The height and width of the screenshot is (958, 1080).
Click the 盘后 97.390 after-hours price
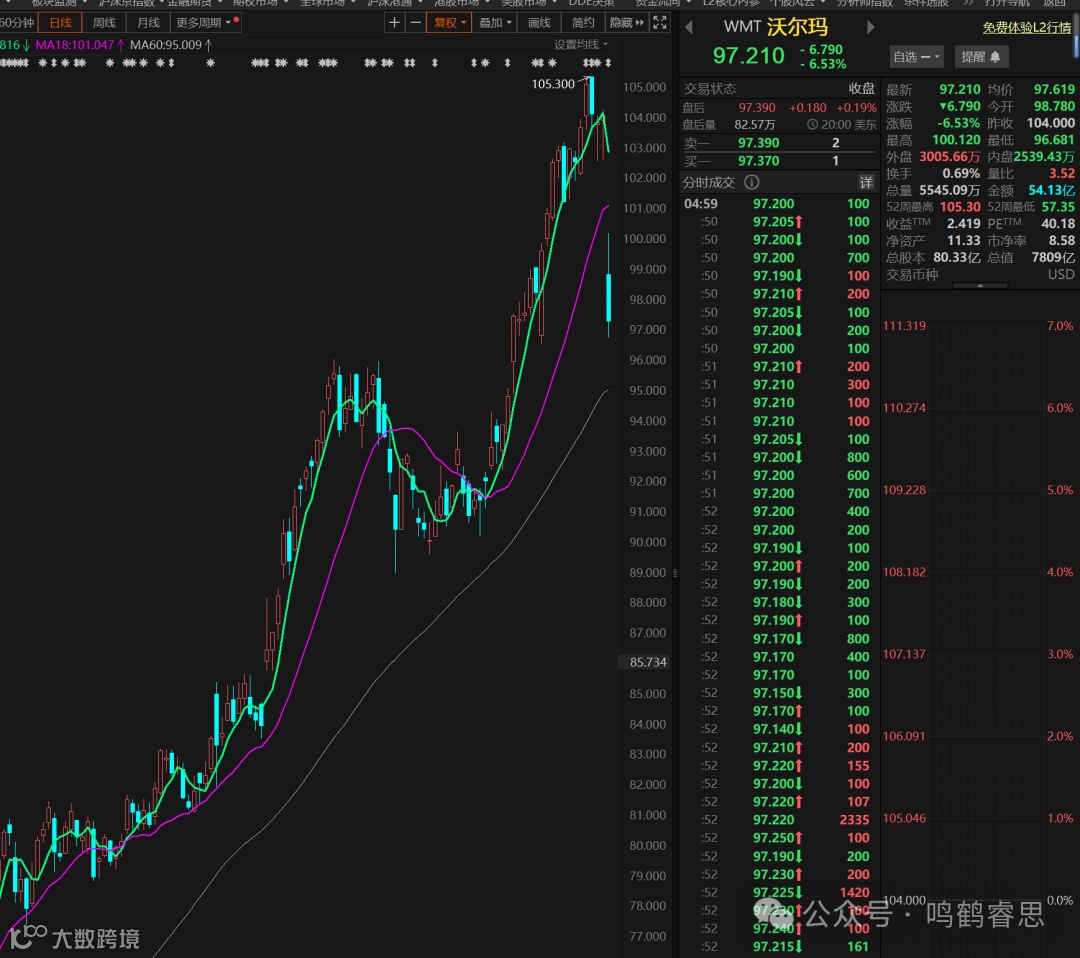pyautogui.click(x=757, y=107)
